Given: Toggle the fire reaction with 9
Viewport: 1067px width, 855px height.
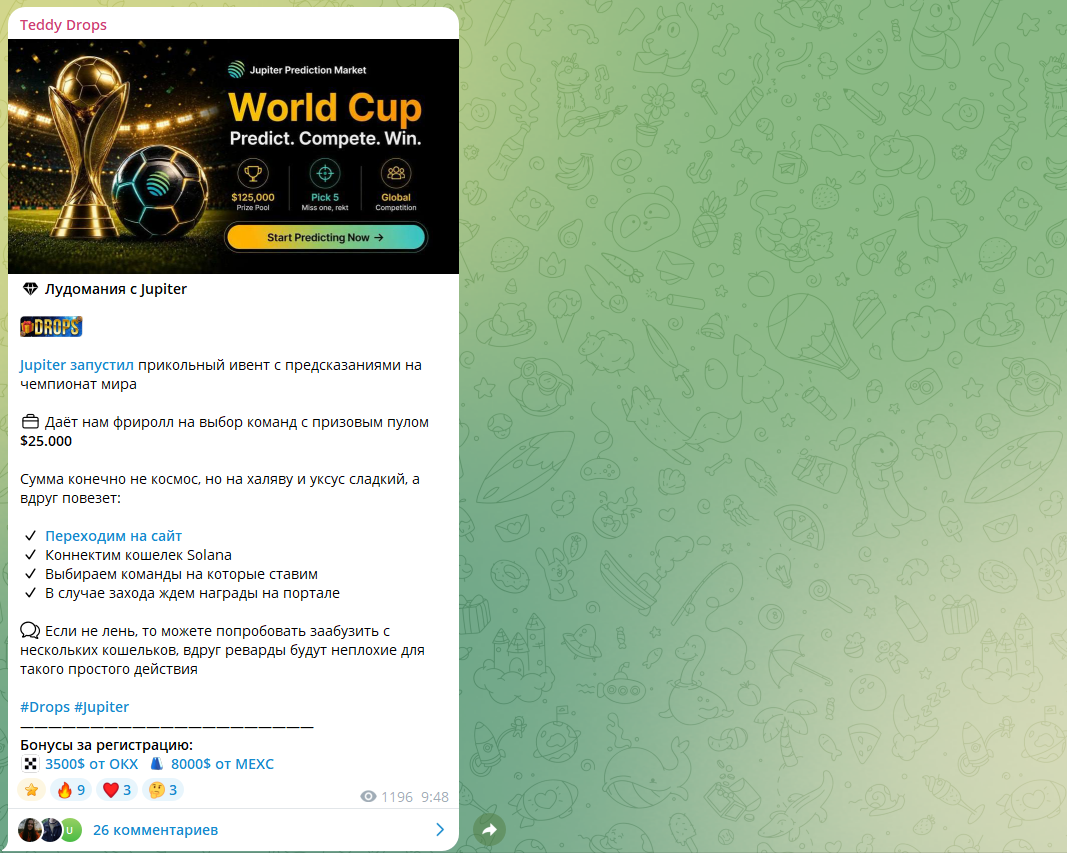Looking at the screenshot, I should point(71,790).
